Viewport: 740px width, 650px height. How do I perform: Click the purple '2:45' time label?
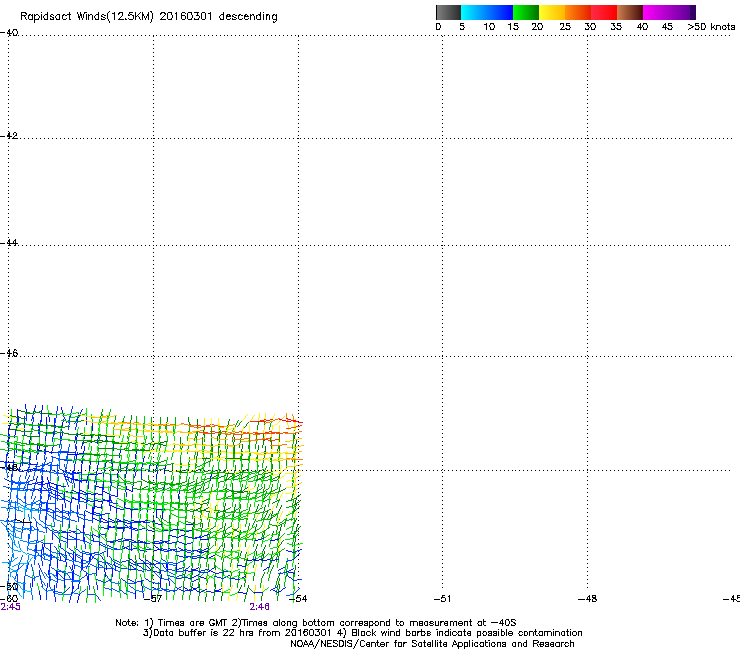pos(10,607)
